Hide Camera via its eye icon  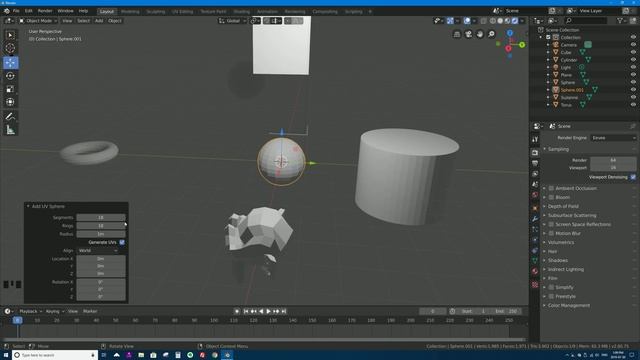[633, 44]
